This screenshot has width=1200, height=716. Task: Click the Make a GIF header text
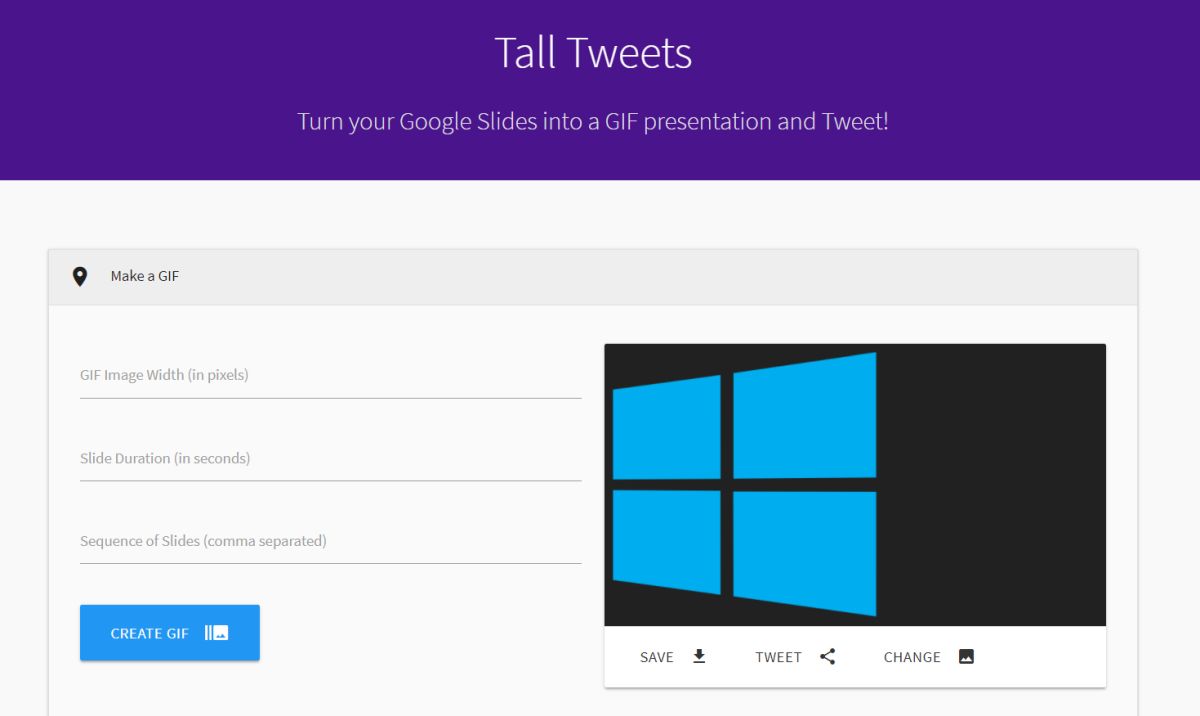point(145,276)
